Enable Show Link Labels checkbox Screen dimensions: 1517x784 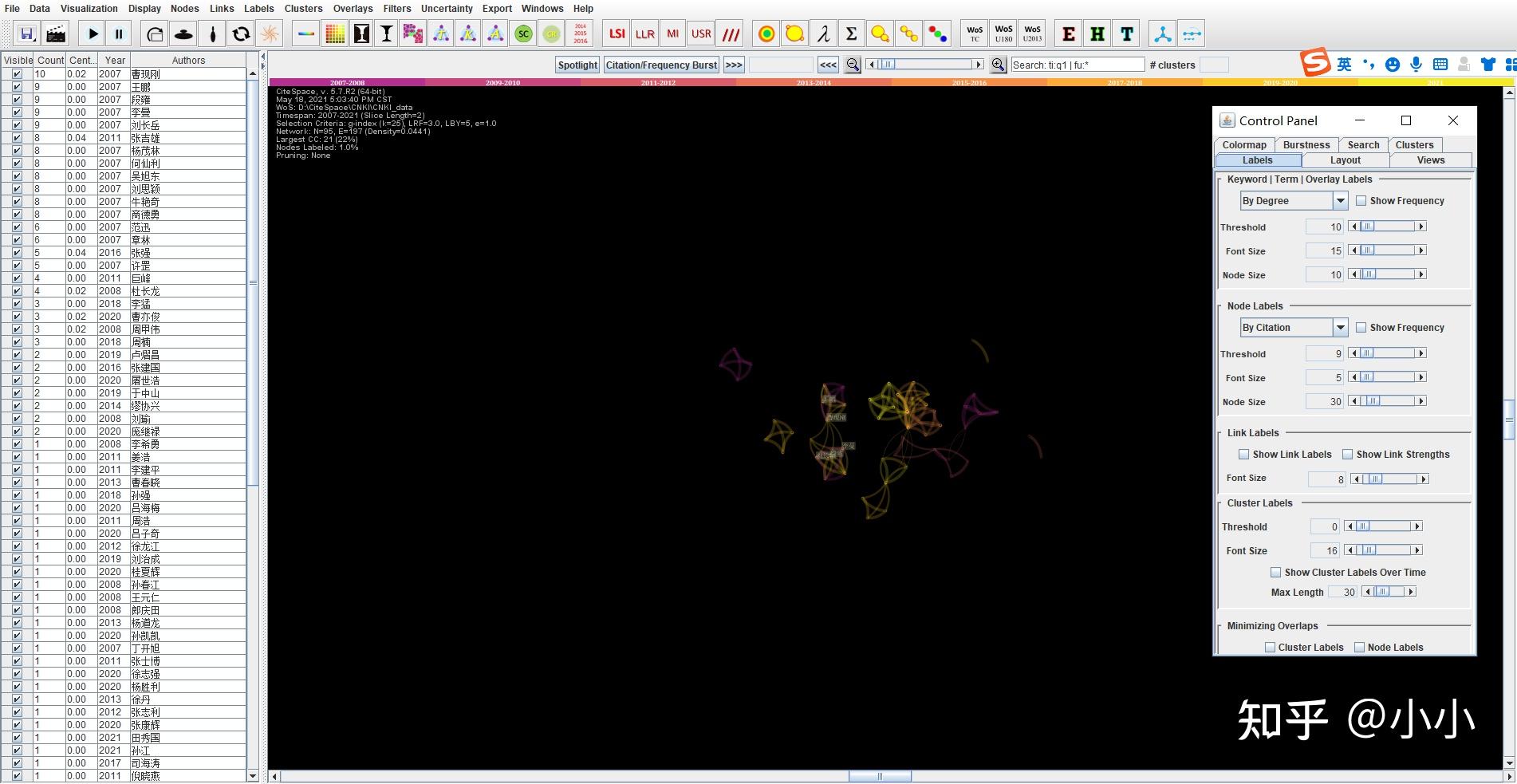click(1243, 455)
